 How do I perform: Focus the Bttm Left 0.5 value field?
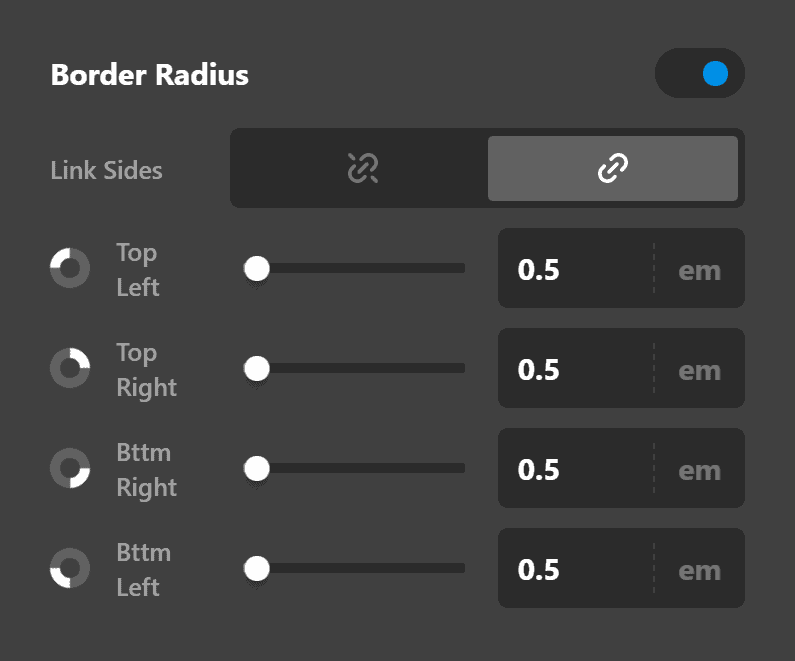coord(576,568)
